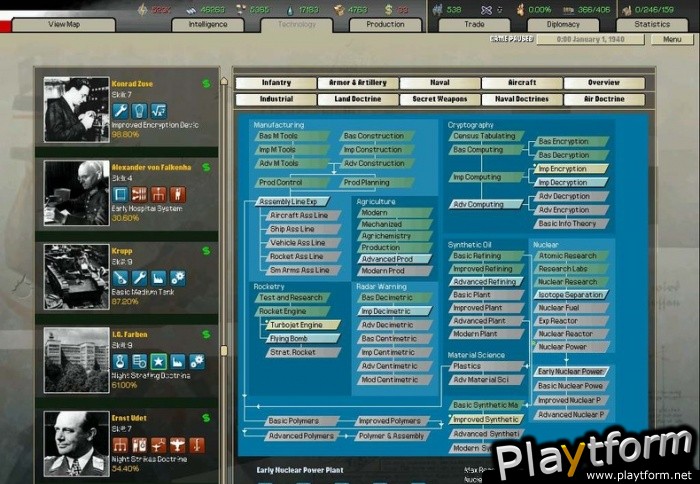Screen dimensions: 700x484
Task: Show the Statistics tab
Action: click(652, 25)
